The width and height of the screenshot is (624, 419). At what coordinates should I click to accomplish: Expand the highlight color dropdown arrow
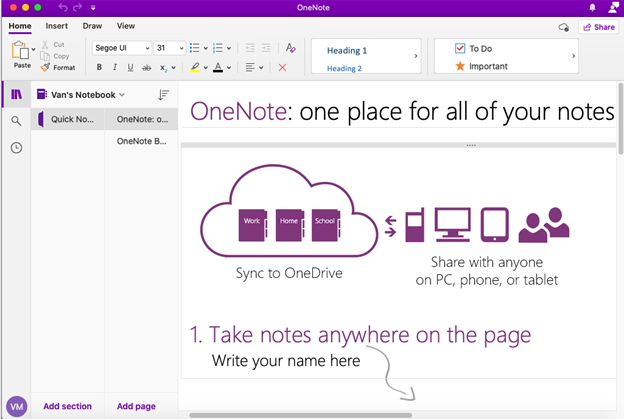206,68
